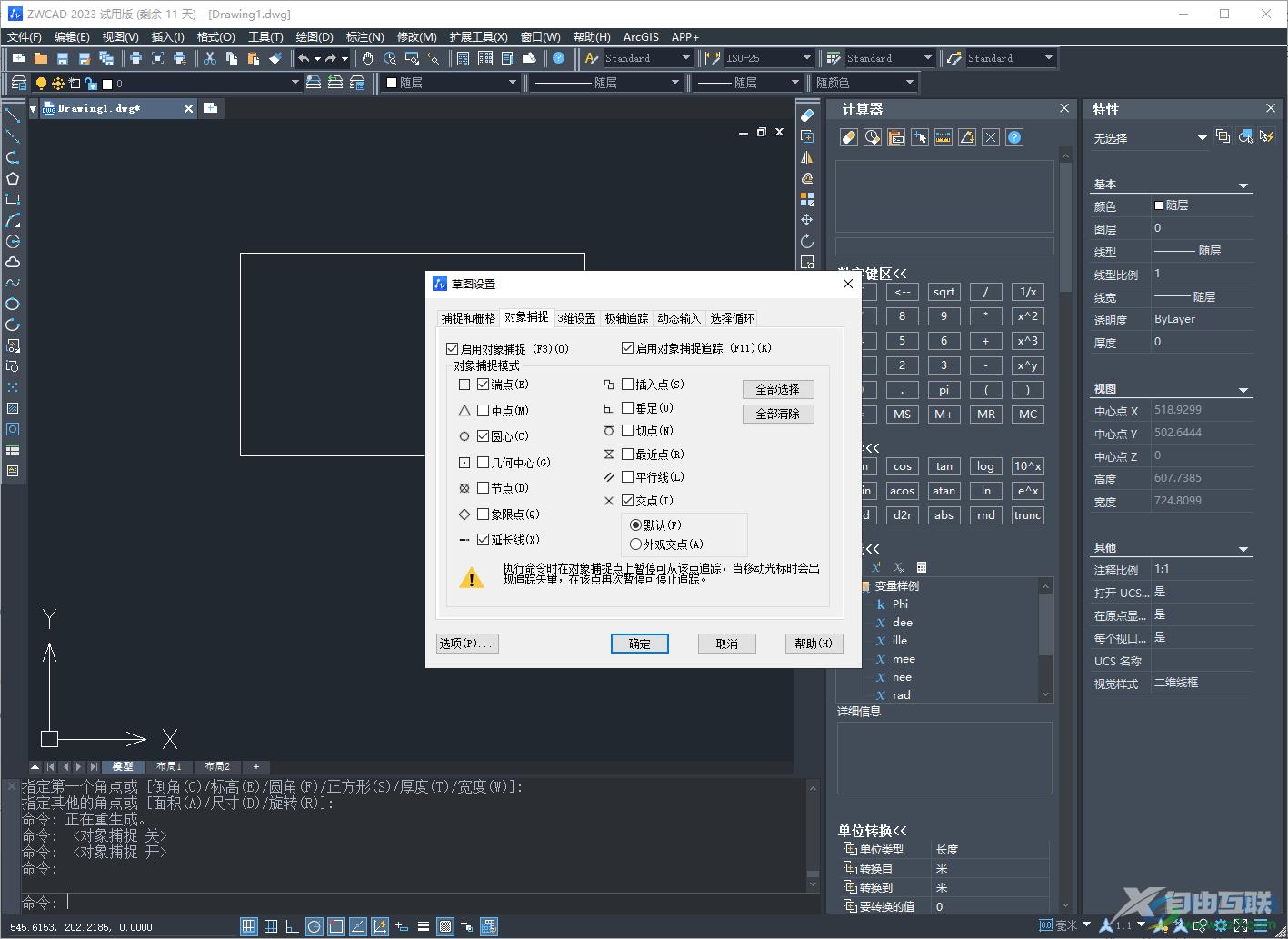
Task: Collapse the 其他 properties section
Action: [x=1244, y=549]
